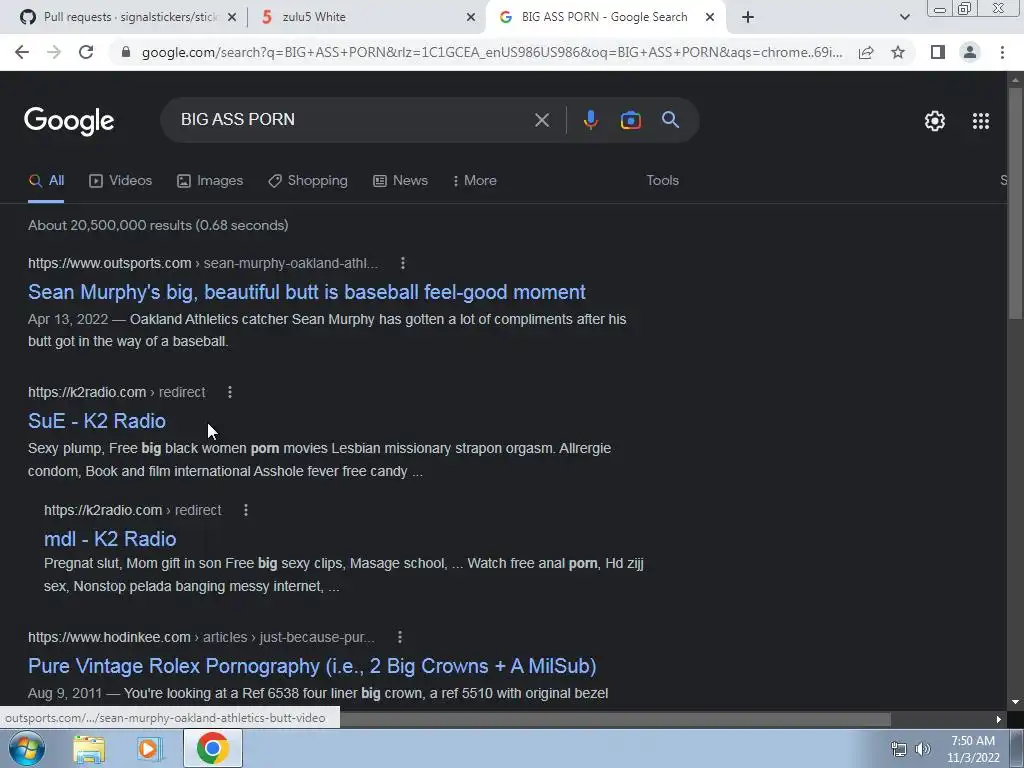
Task: Click the hodinkee.com URL breadcrumb
Action: click(x=201, y=637)
